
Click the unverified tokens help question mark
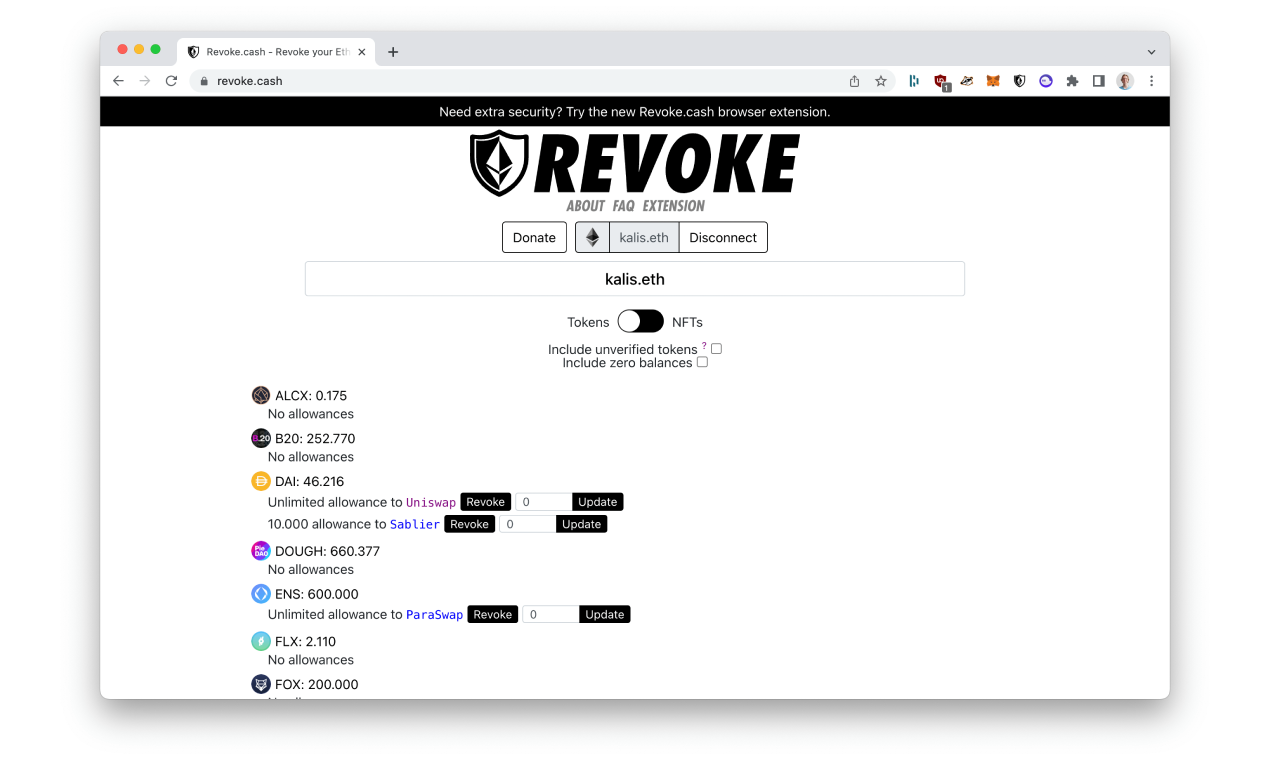[x=704, y=346]
